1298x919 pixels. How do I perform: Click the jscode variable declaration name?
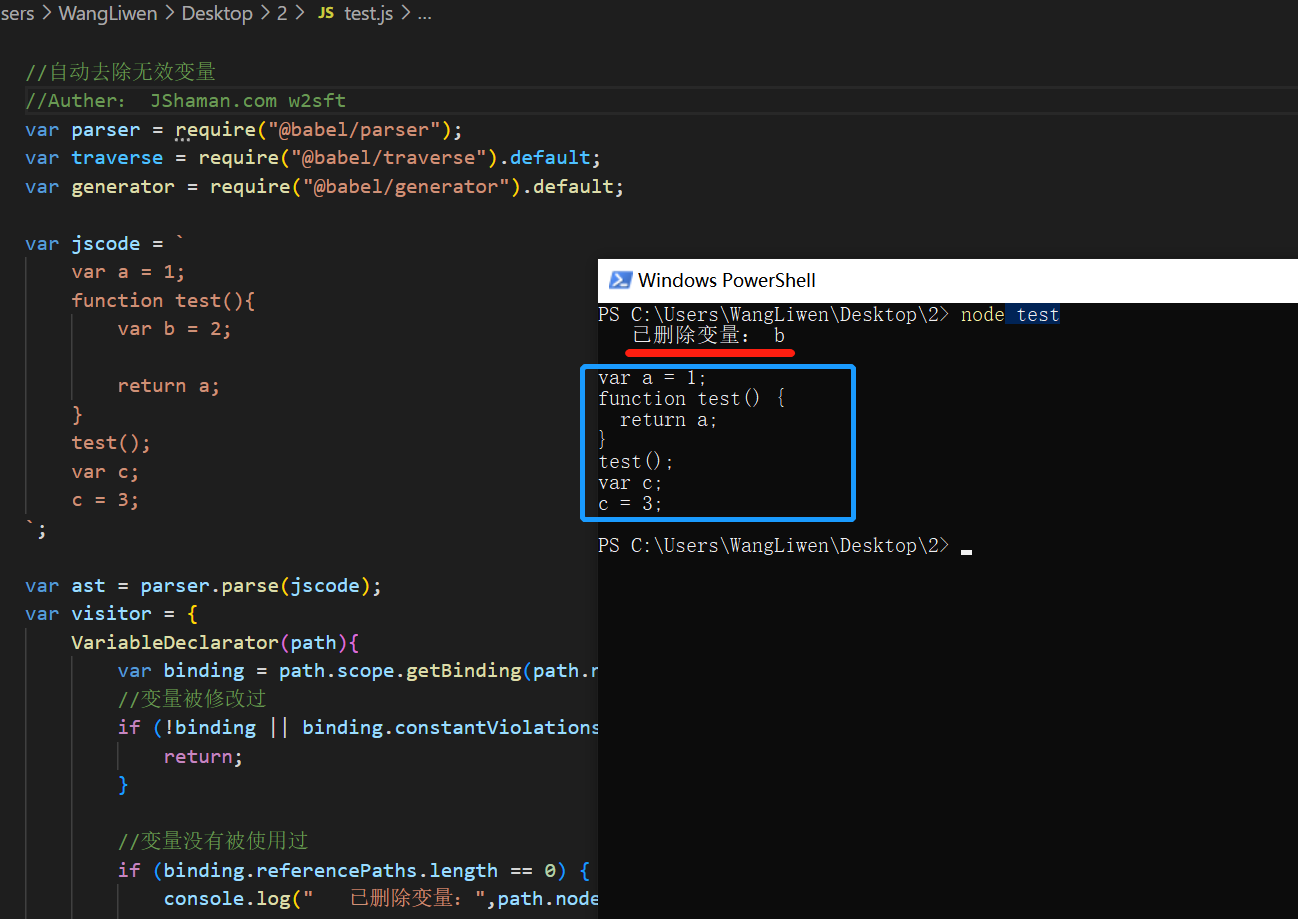click(x=105, y=244)
